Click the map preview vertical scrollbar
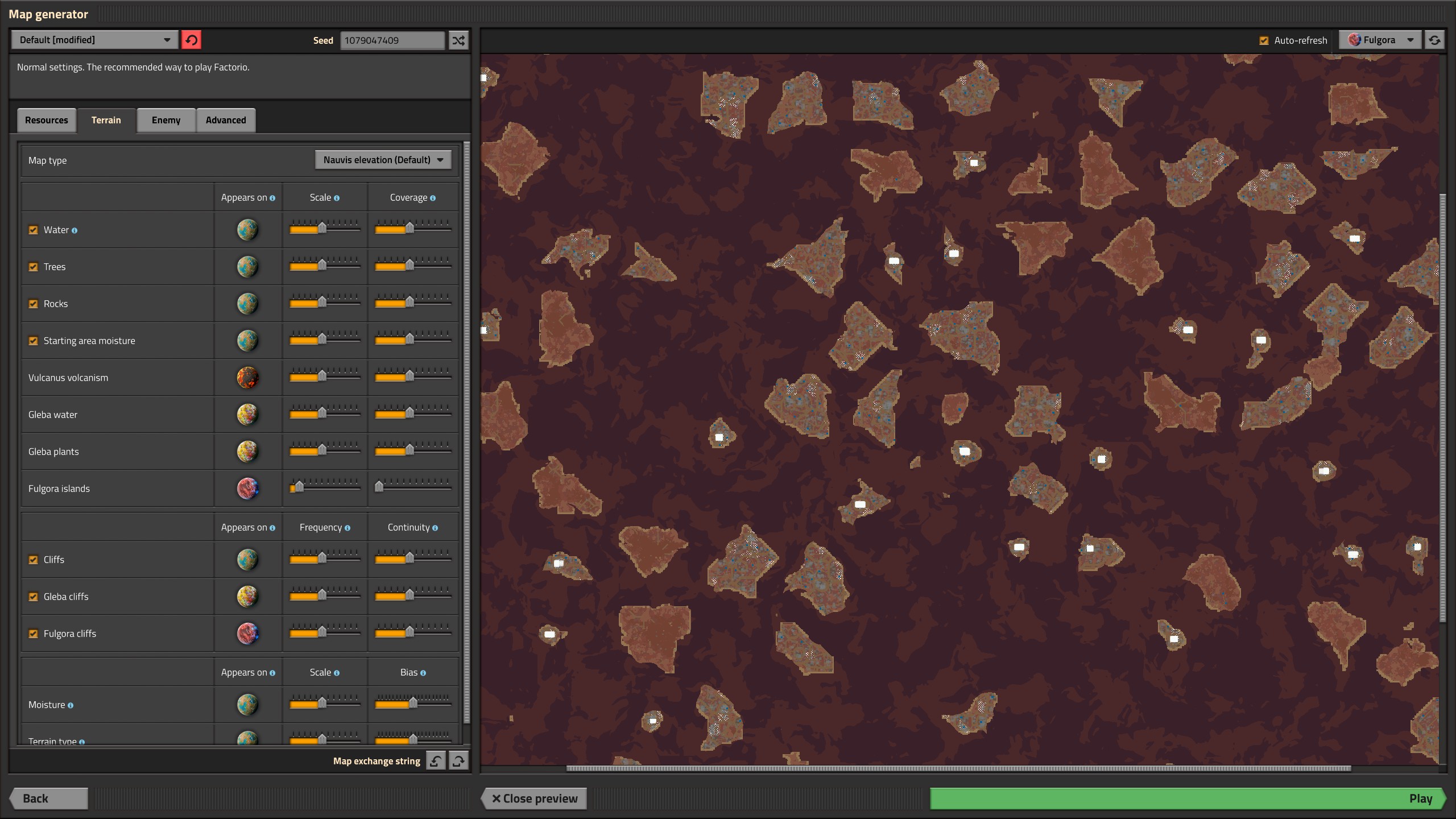 pyautogui.click(x=1442, y=408)
